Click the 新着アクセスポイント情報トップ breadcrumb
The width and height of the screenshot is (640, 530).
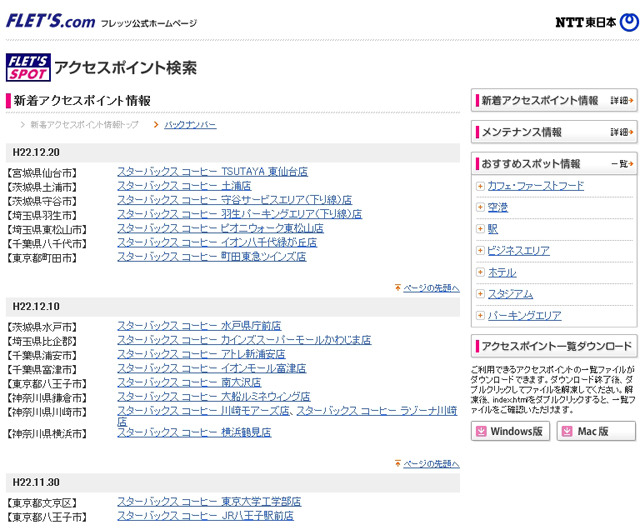tap(84, 125)
